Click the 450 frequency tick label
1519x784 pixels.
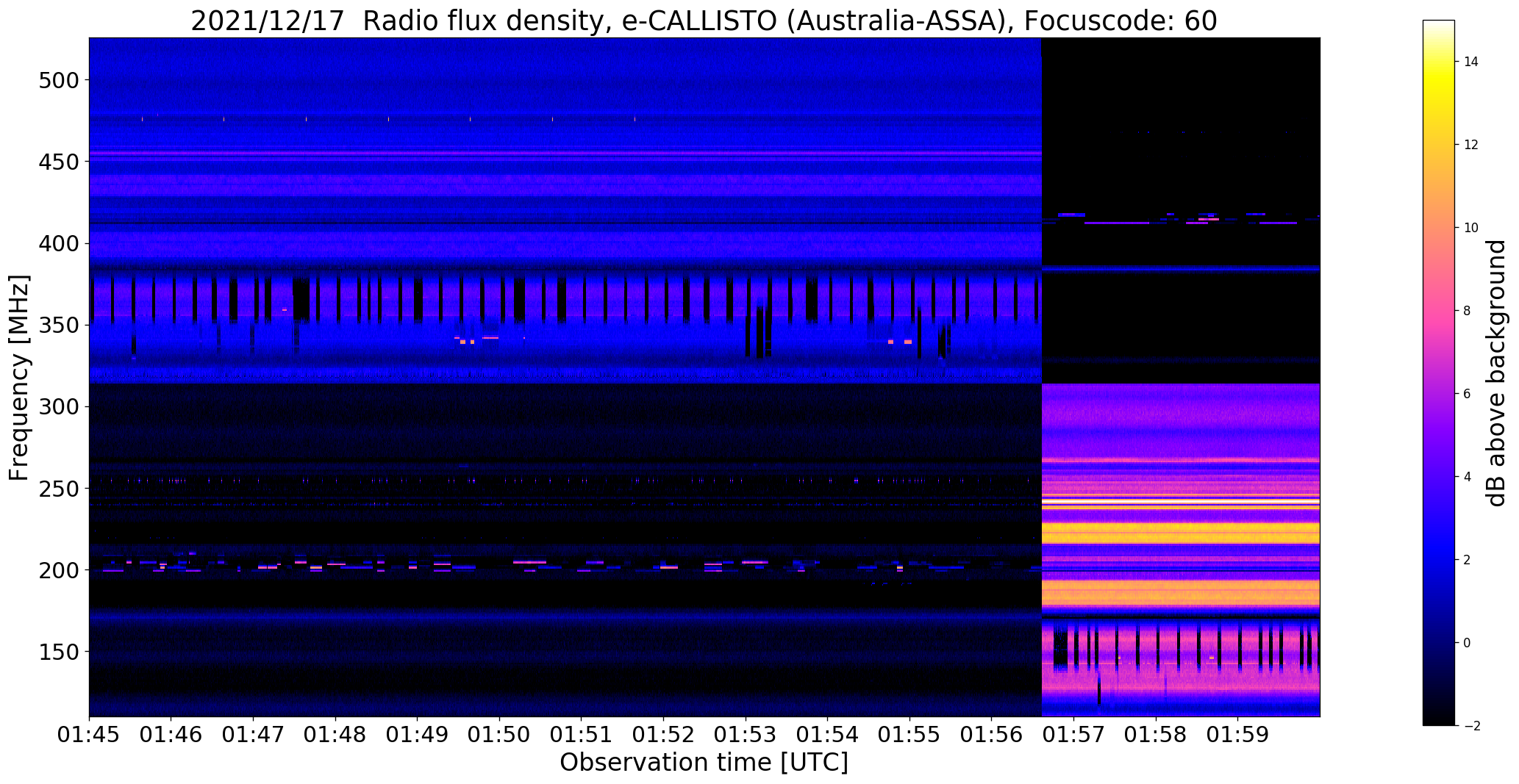tap(58, 161)
